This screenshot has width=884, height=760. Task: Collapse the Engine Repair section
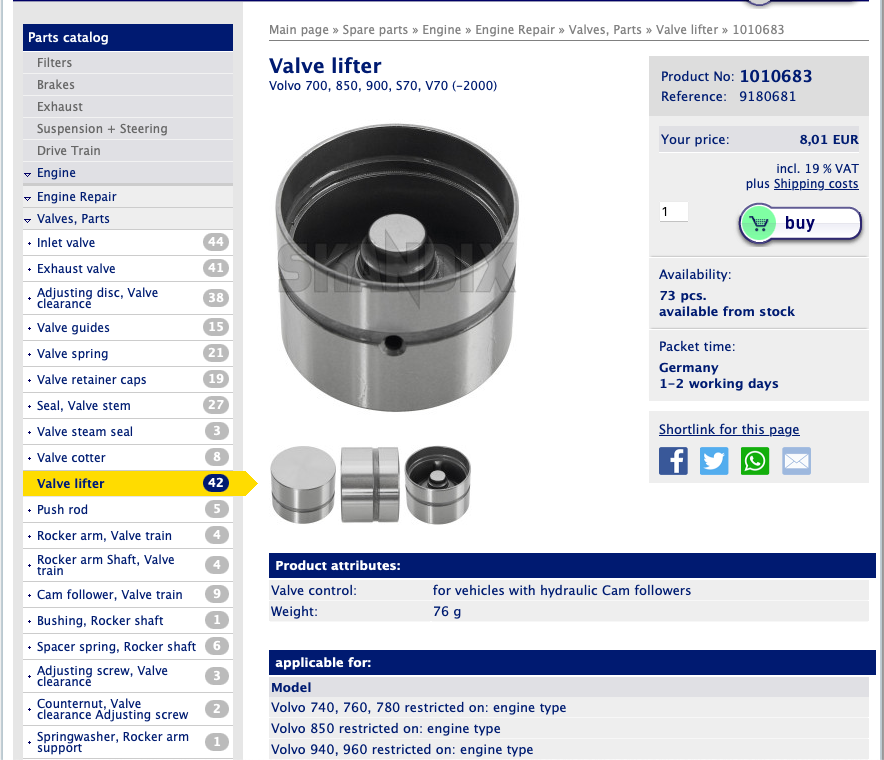(76, 197)
